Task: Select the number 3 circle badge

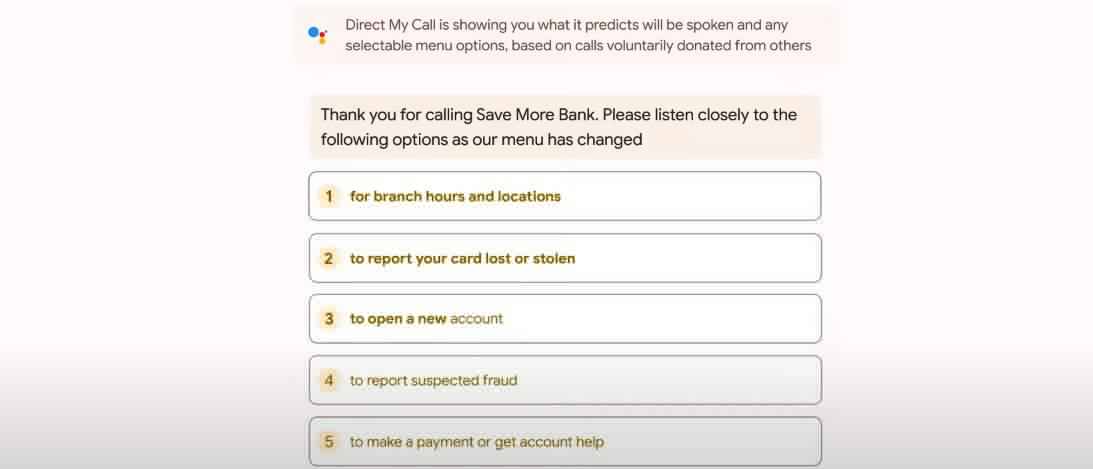Action: tap(329, 319)
